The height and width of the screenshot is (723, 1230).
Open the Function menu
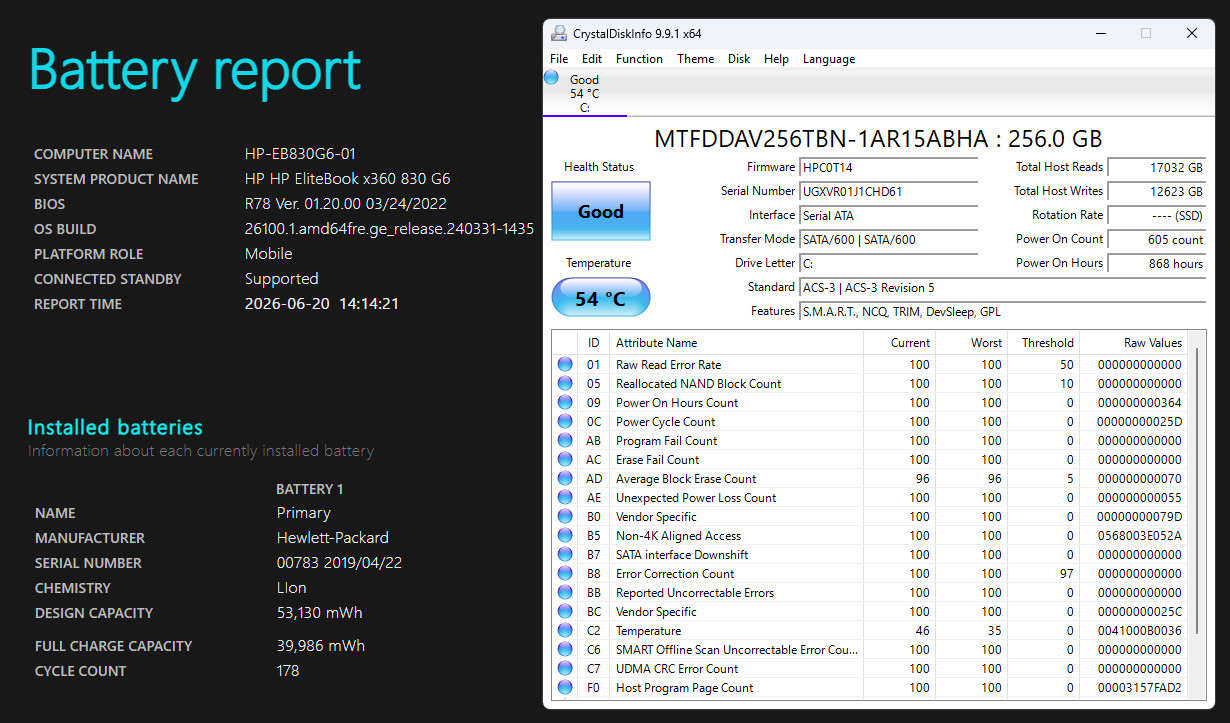(639, 59)
